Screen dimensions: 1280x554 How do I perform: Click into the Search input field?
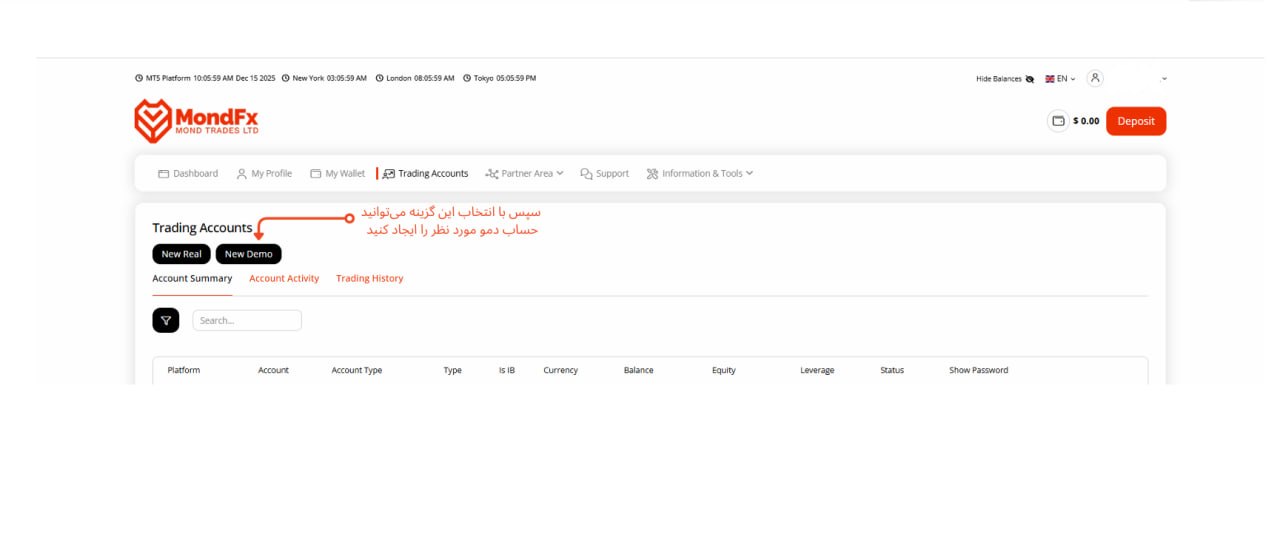[x=247, y=320]
